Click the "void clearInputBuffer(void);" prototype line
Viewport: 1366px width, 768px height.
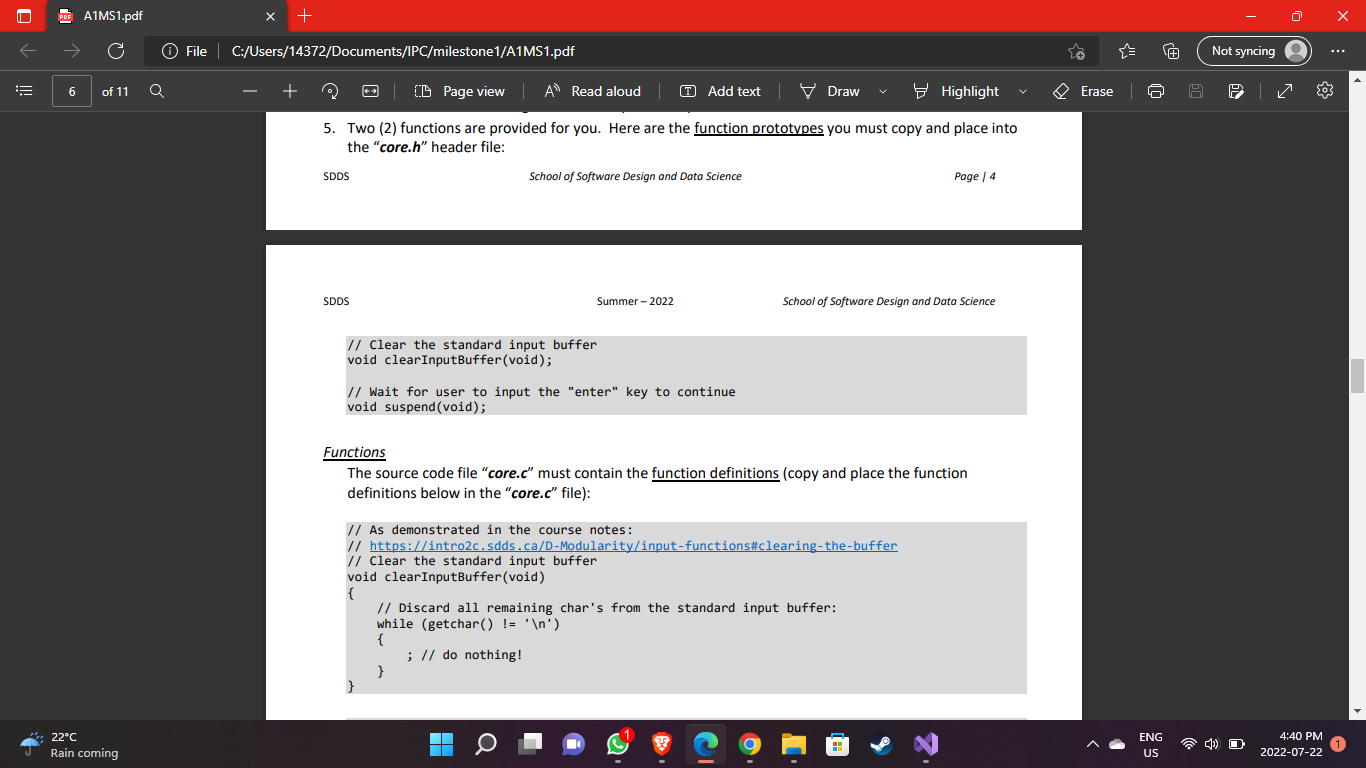coord(449,360)
